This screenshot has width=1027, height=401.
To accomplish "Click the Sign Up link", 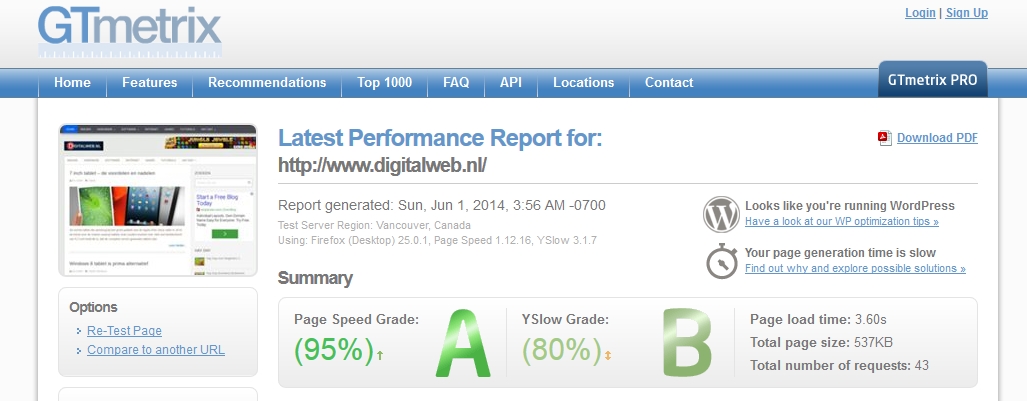I will tap(967, 13).
